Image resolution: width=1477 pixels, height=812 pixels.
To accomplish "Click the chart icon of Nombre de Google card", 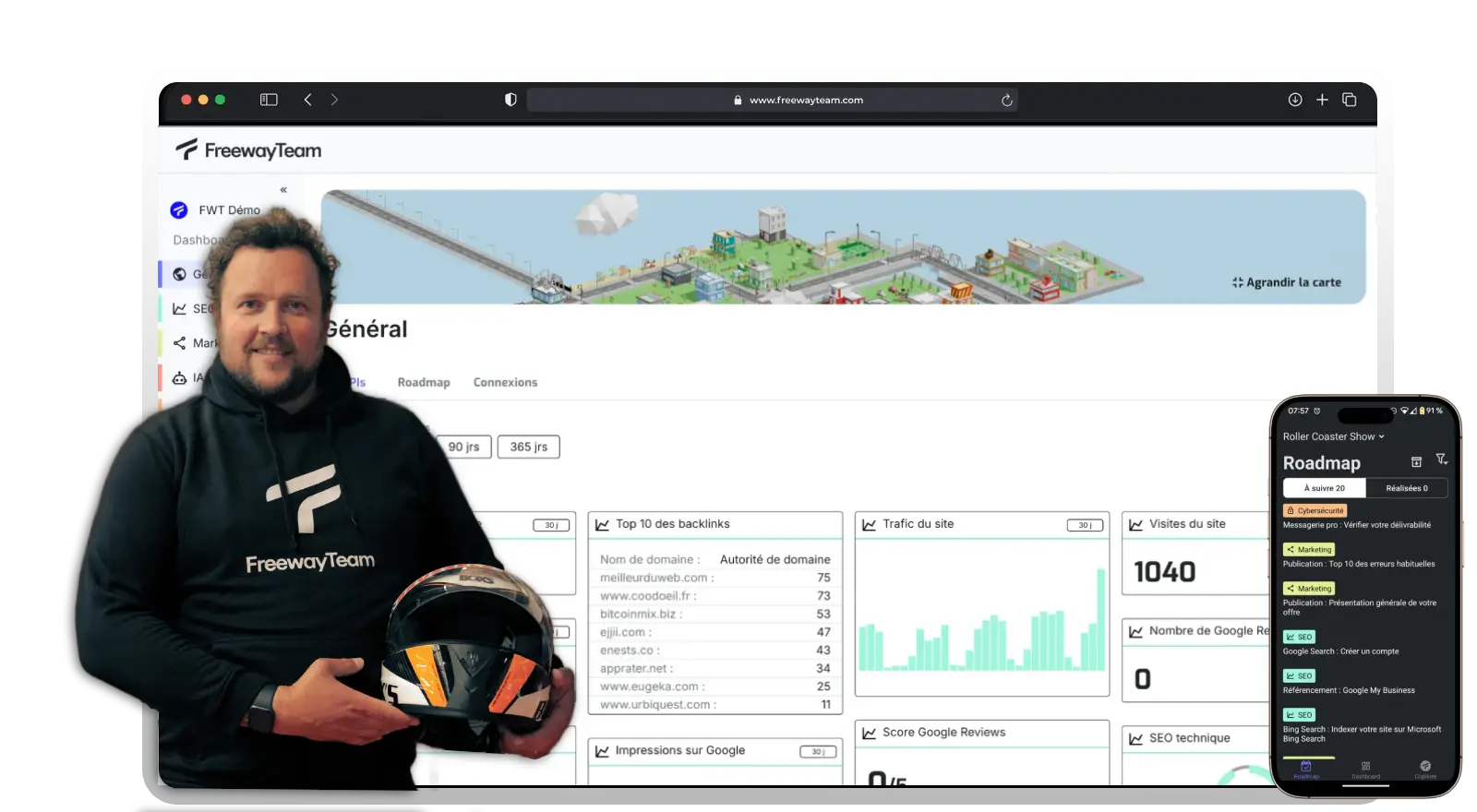I will click(1135, 631).
